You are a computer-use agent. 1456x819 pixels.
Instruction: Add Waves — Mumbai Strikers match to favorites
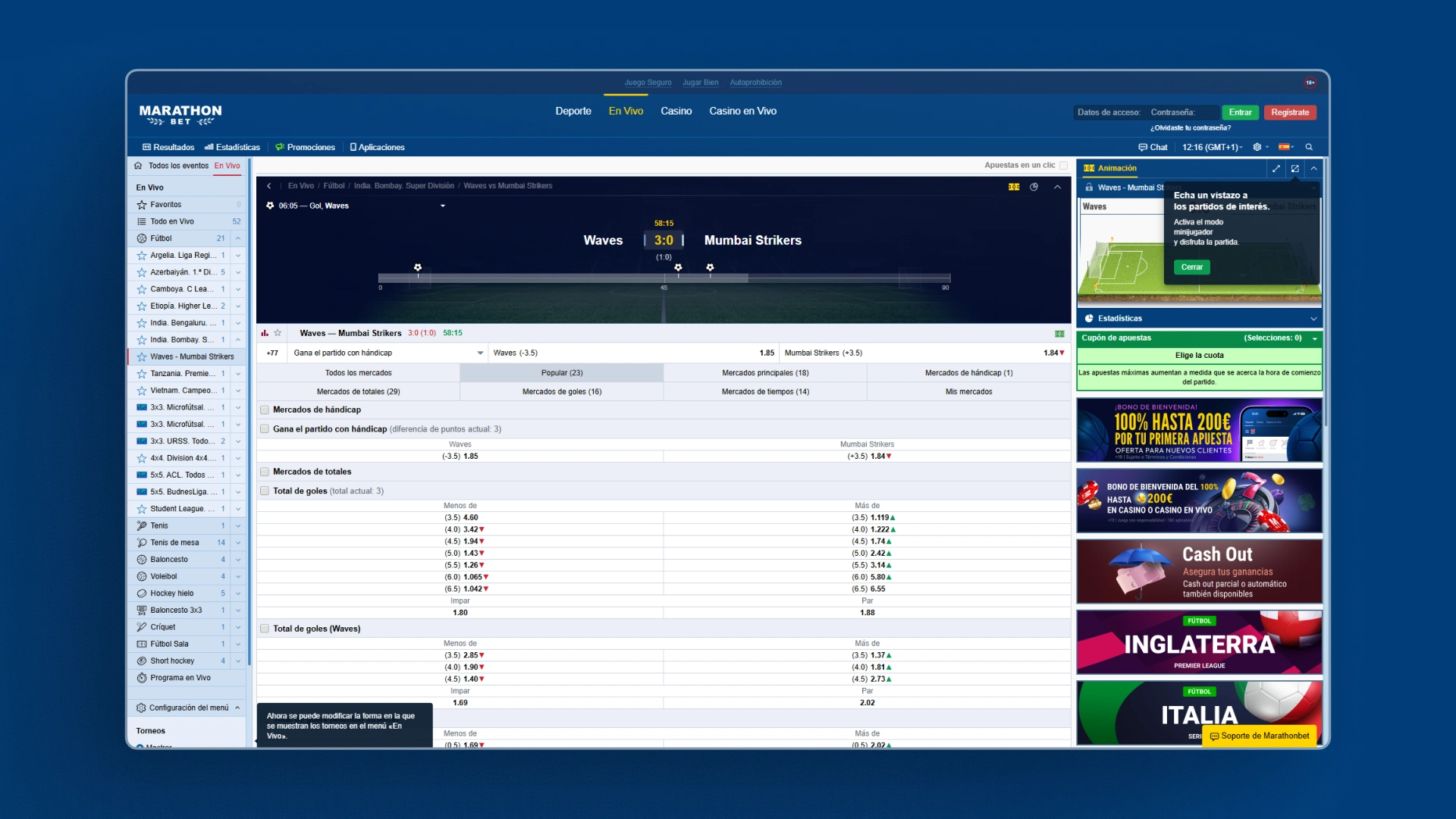pos(278,333)
